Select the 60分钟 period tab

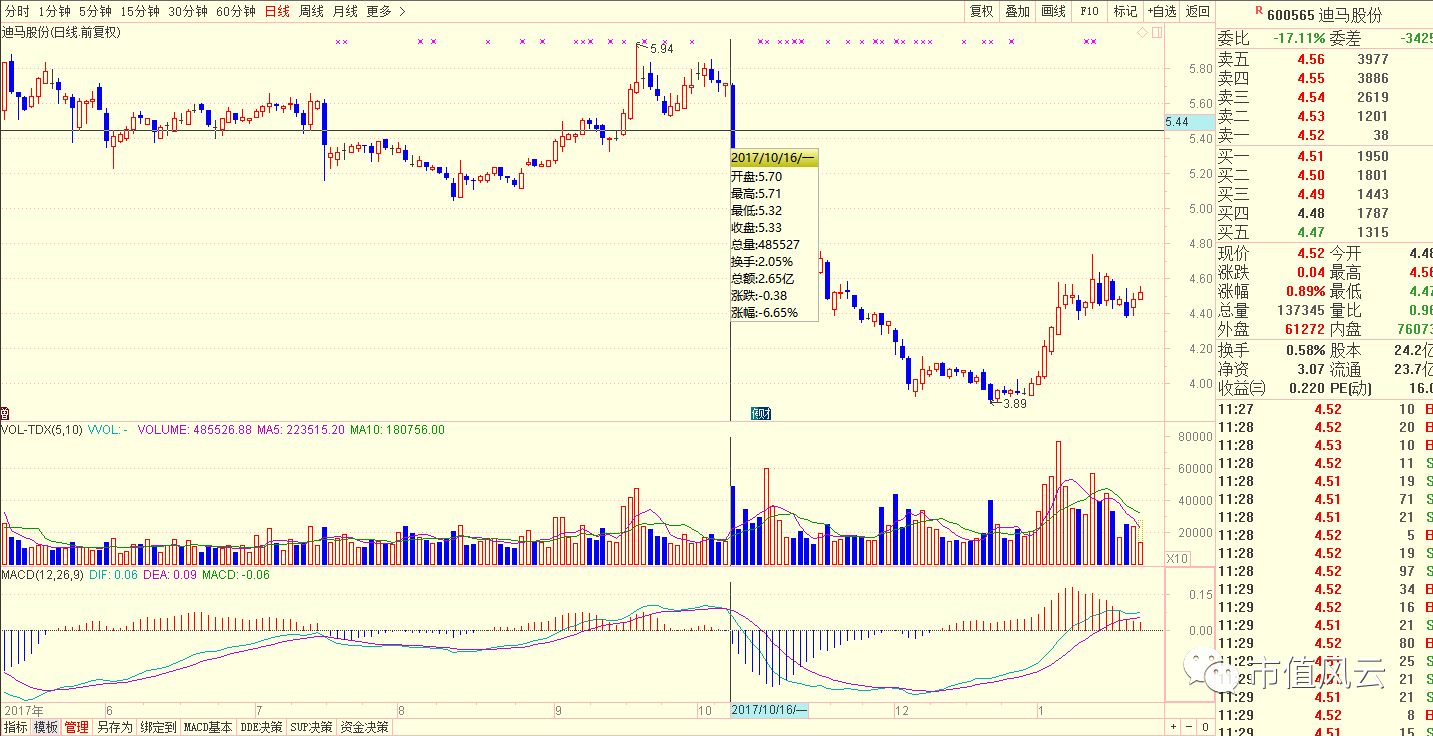coord(236,11)
